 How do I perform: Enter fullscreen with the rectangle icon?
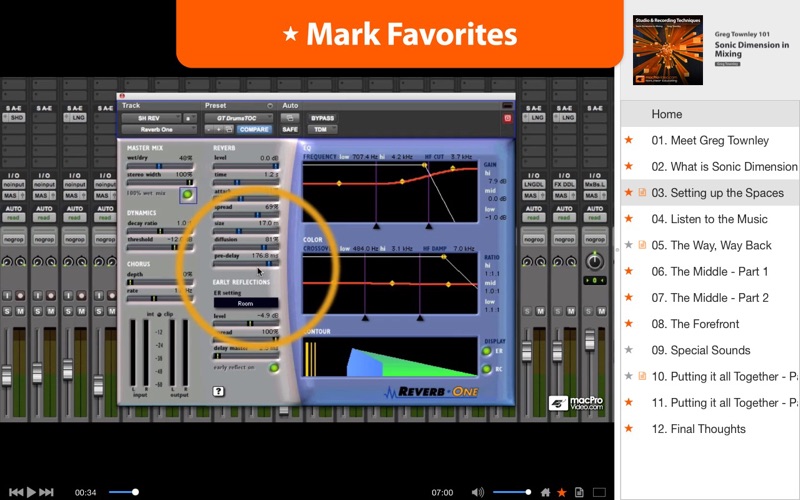[599, 492]
